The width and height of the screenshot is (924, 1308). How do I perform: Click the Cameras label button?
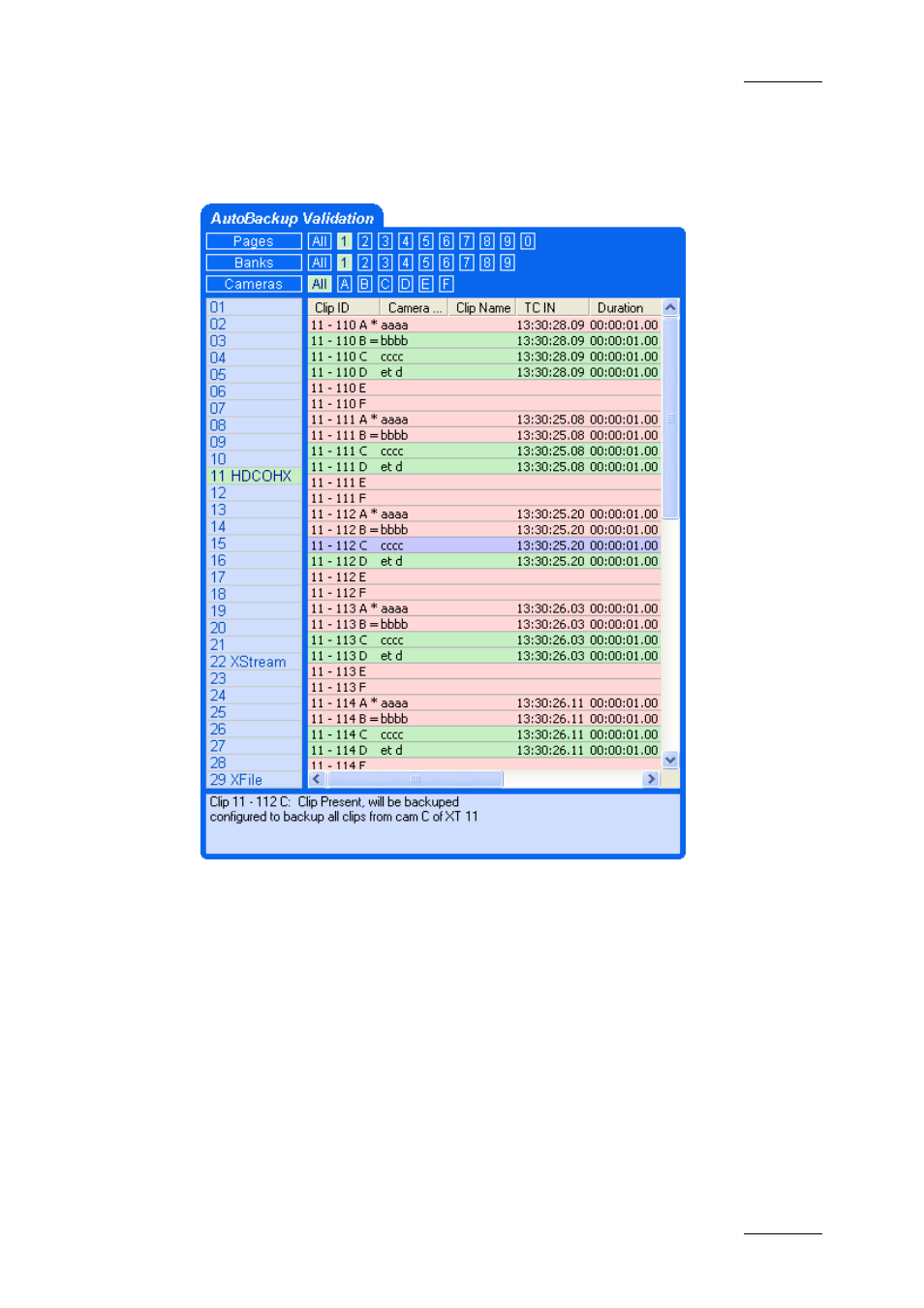pos(254,284)
